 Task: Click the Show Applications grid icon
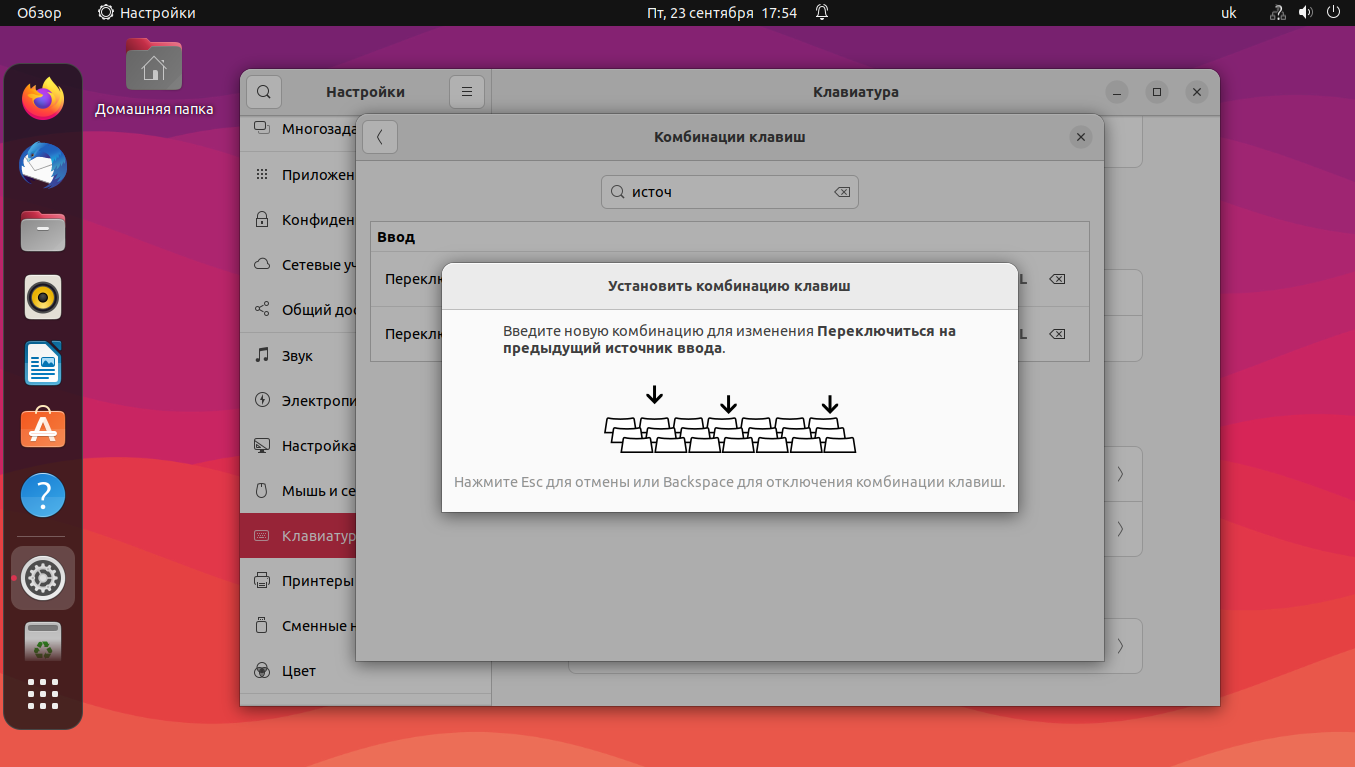point(42,694)
